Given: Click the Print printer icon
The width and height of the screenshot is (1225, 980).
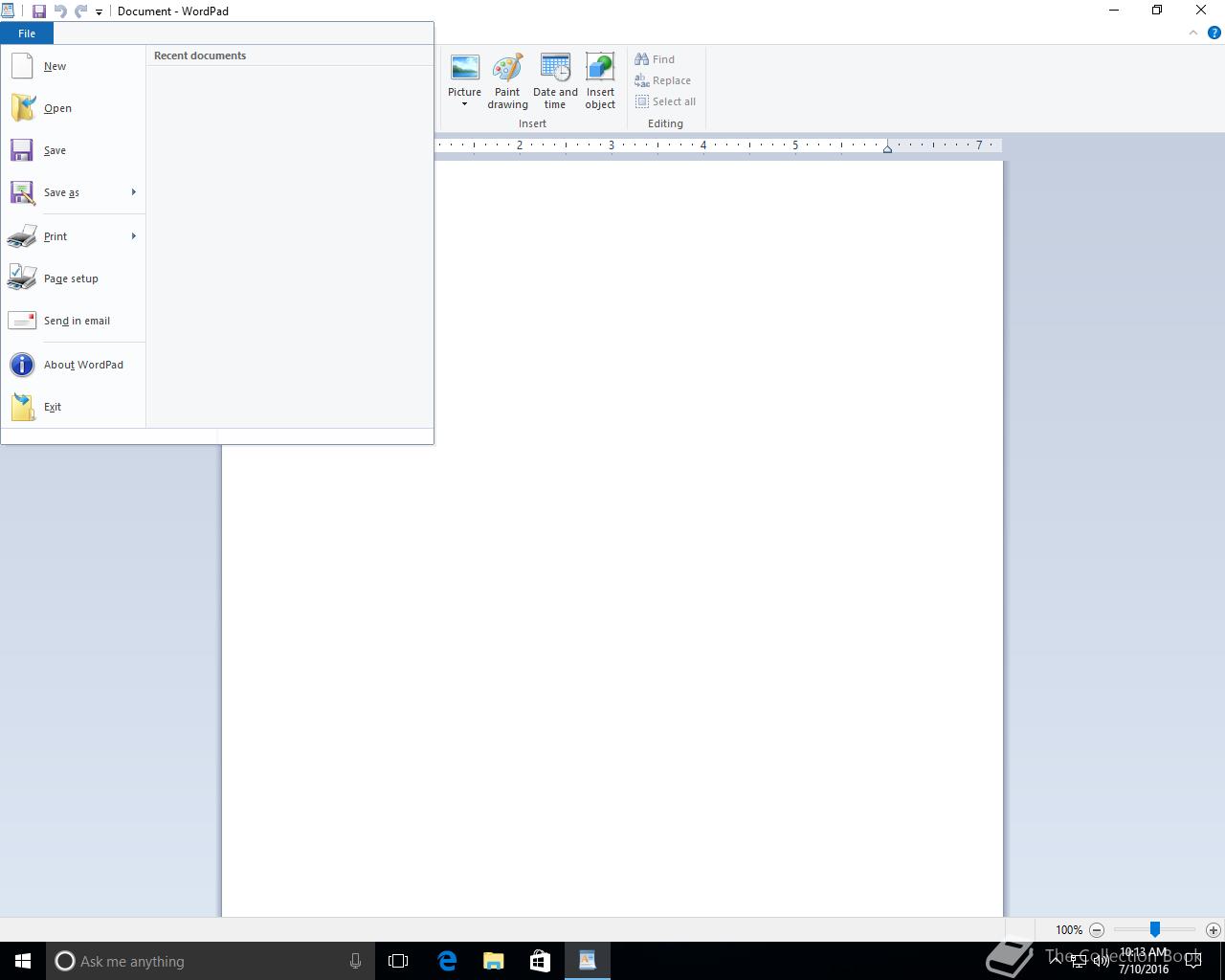Looking at the screenshot, I should pyautogui.click(x=22, y=236).
